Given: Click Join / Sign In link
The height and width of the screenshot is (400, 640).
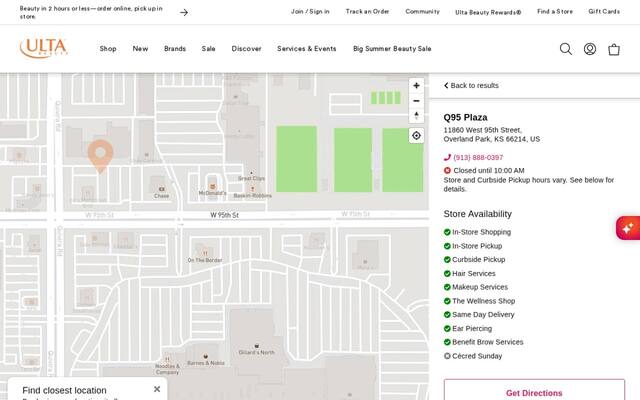Looking at the screenshot, I should (310, 11).
